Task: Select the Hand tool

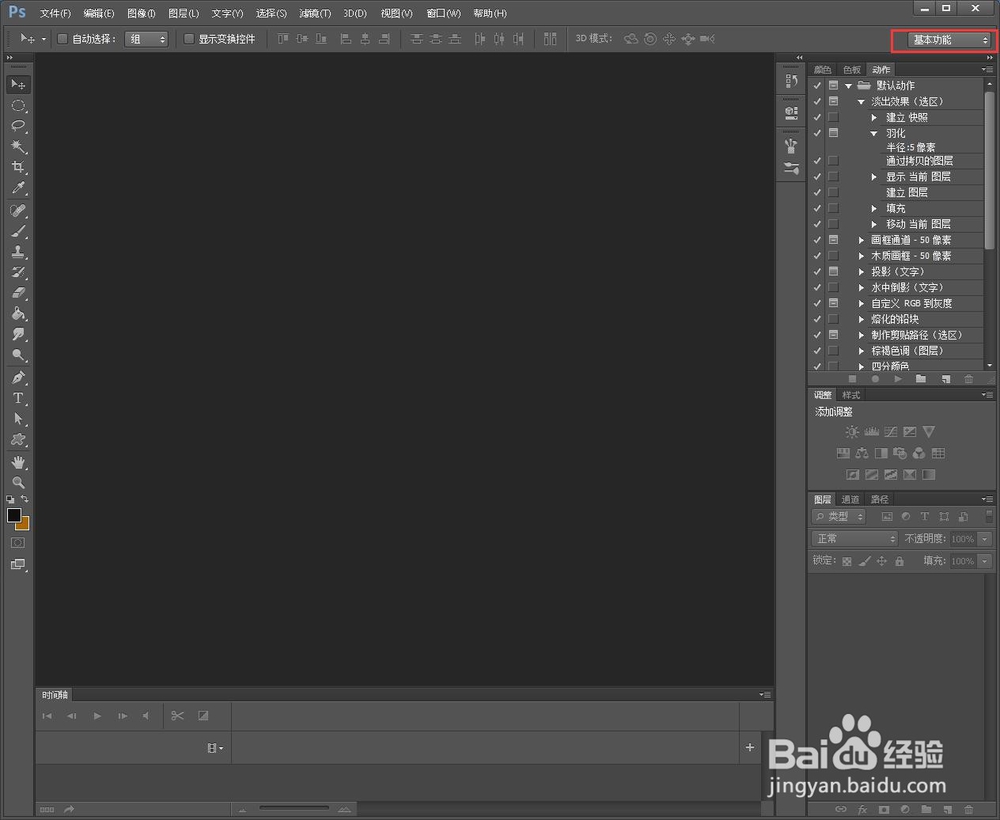Action: point(18,462)
